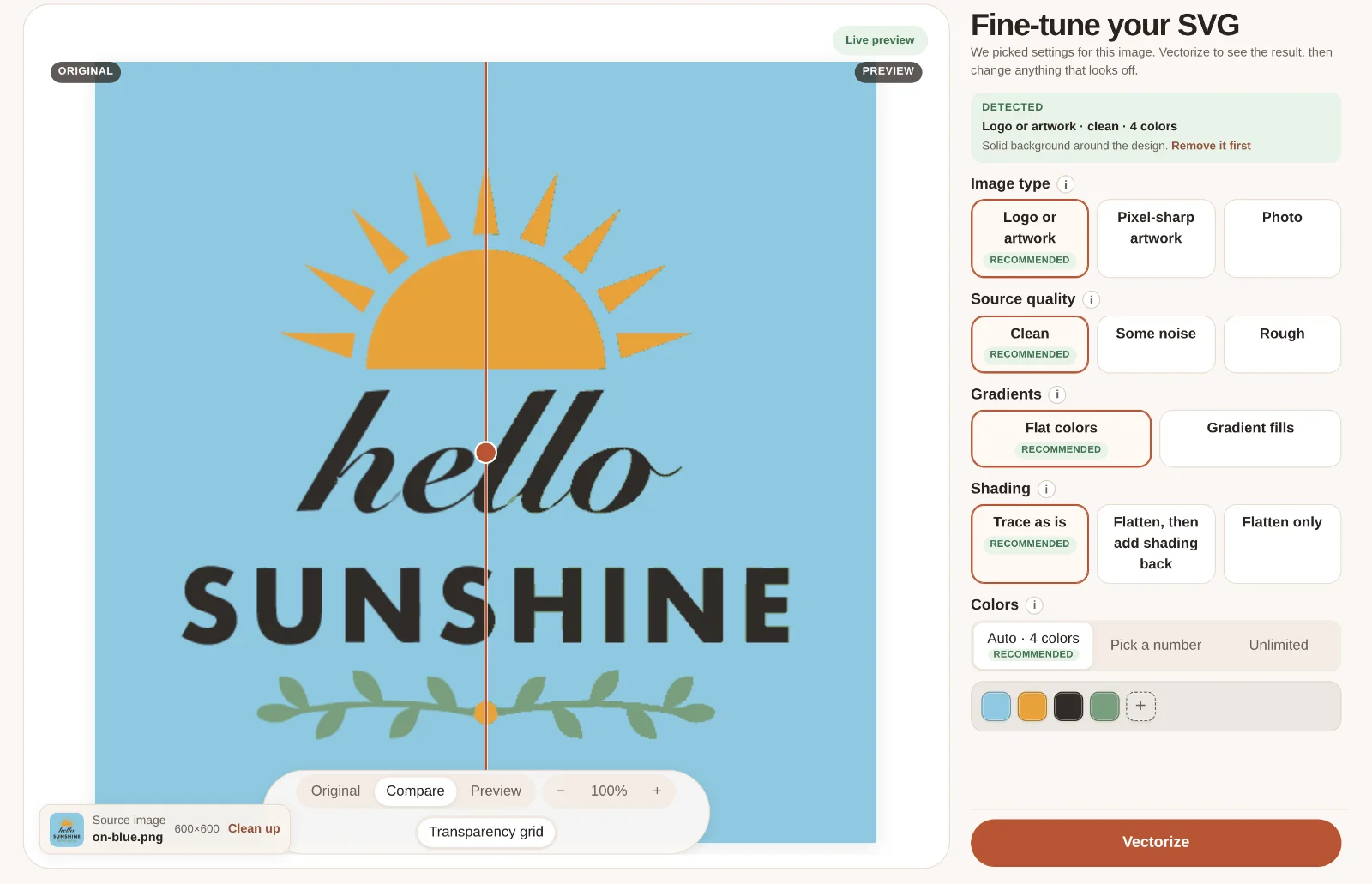Choose Some noise source quality
Screen dimensions: 1372x884
click(x=1156, y=344)
